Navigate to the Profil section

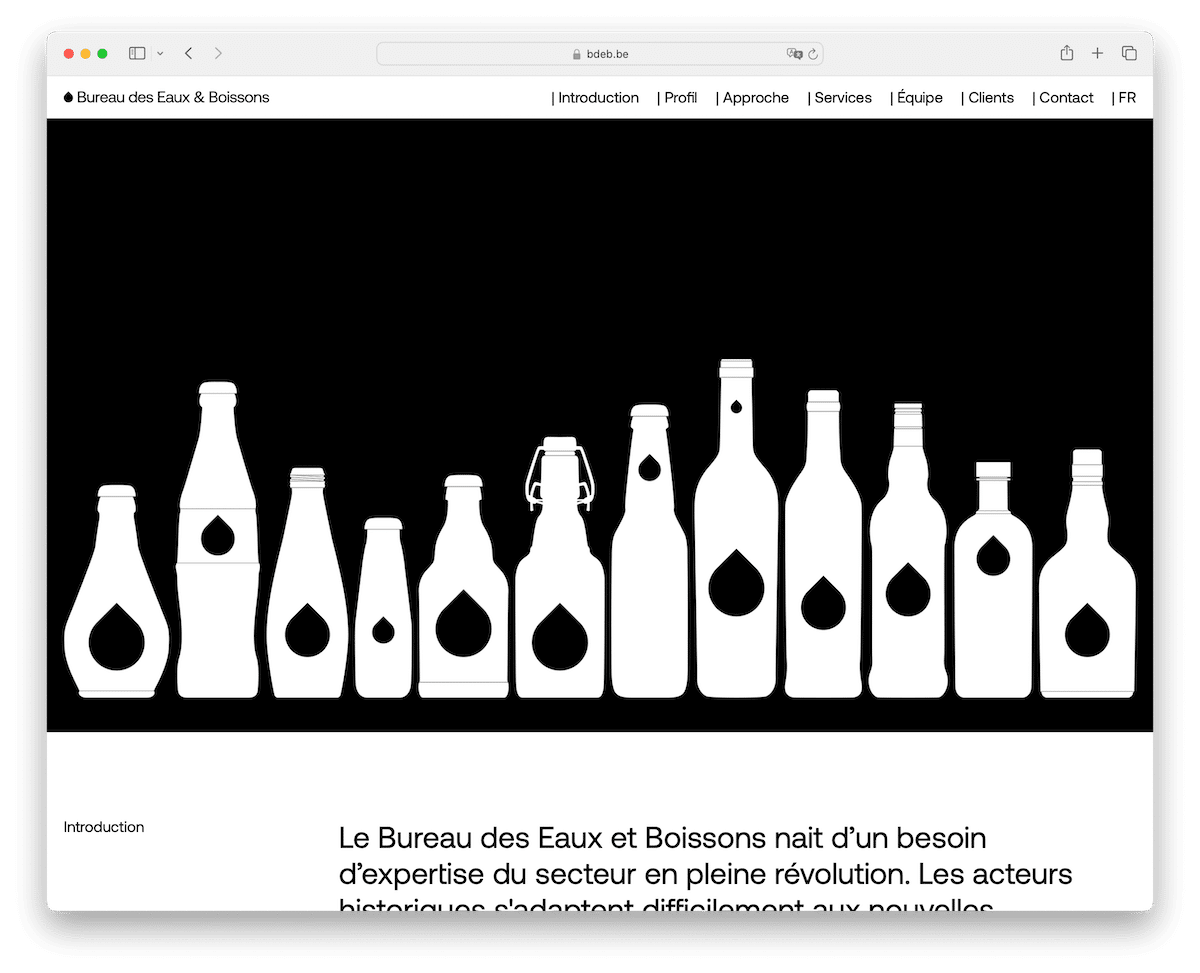pyautogui.click(x=680, y=97)
